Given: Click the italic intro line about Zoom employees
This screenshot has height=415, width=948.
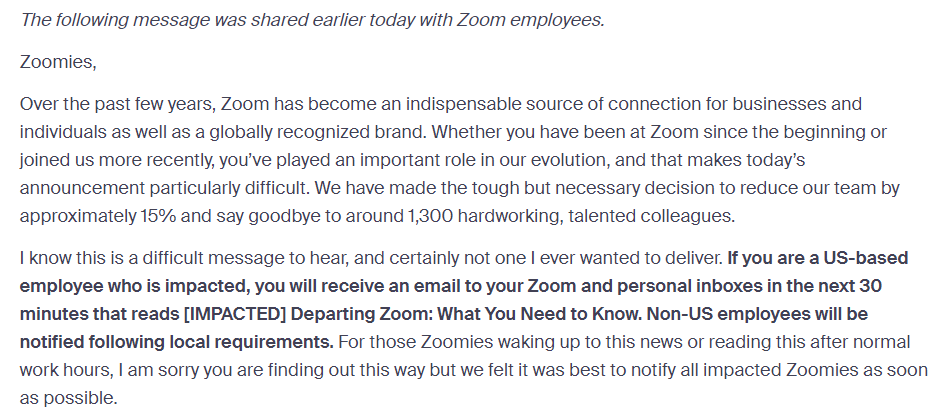Looking at the screenshot, I should 312,19.
